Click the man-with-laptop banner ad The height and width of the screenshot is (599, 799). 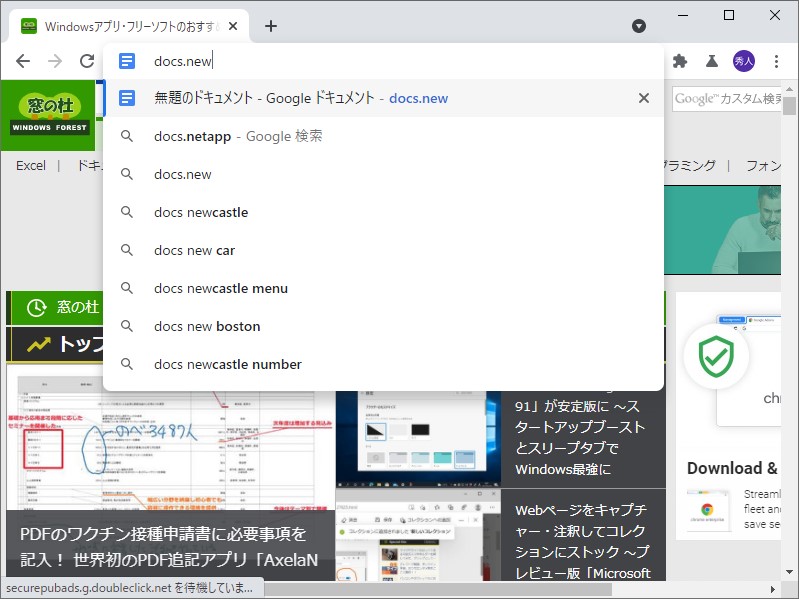(x=723, y=230)
